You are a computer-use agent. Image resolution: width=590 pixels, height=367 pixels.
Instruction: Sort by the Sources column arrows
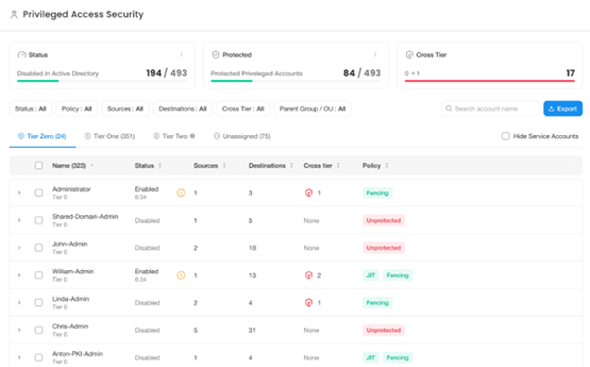pos(224,166)
